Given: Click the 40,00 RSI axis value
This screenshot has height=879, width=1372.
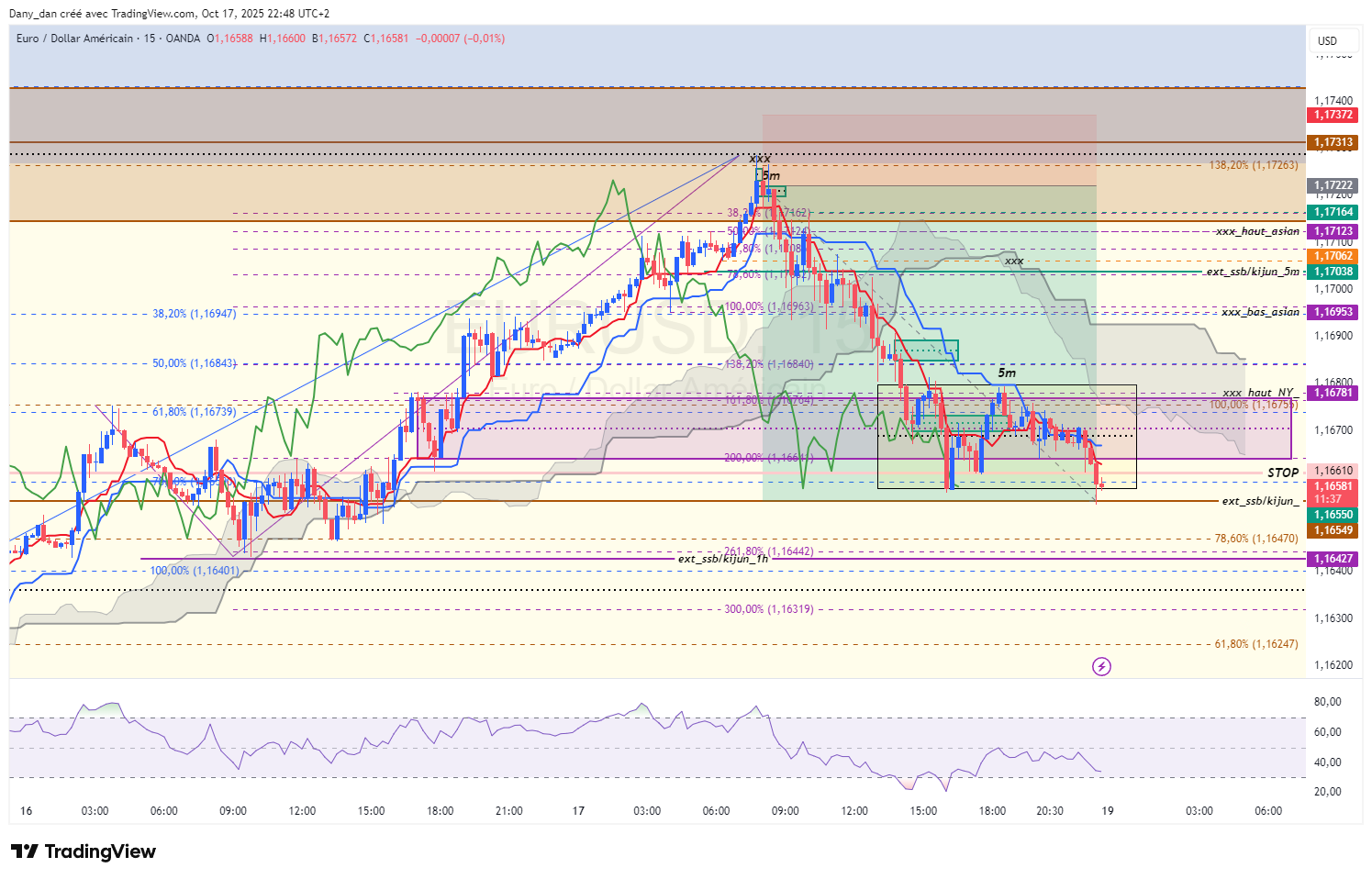Looking at the screenshot, I should pyautogui.click(x=1328, y=762).
